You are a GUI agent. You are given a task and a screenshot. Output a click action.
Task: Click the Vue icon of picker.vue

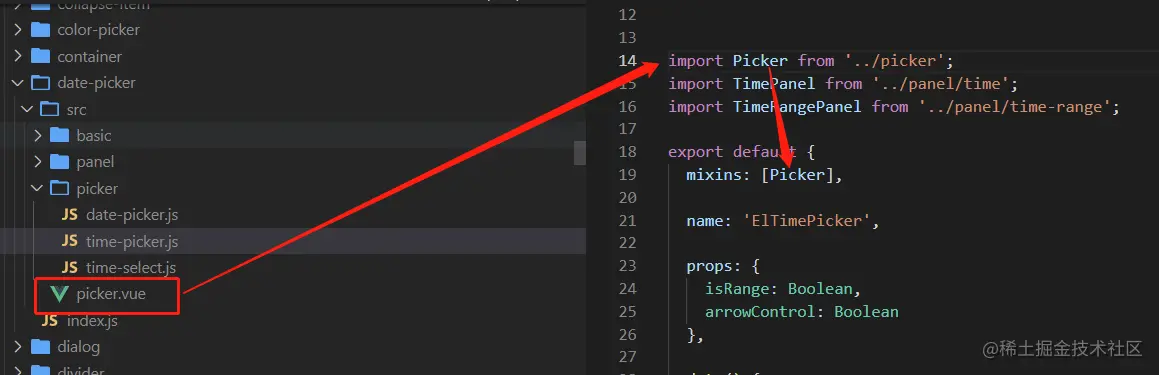pos(59,294)
